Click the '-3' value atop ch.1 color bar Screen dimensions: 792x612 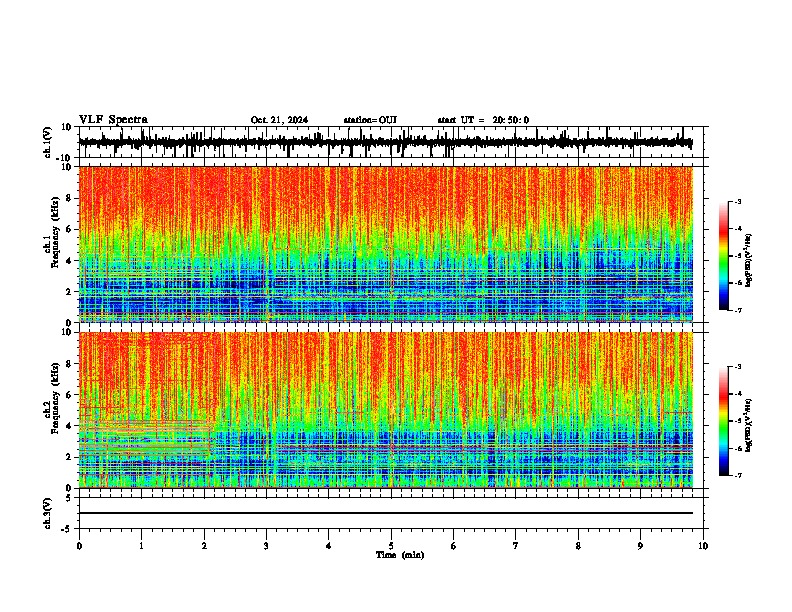737,201
